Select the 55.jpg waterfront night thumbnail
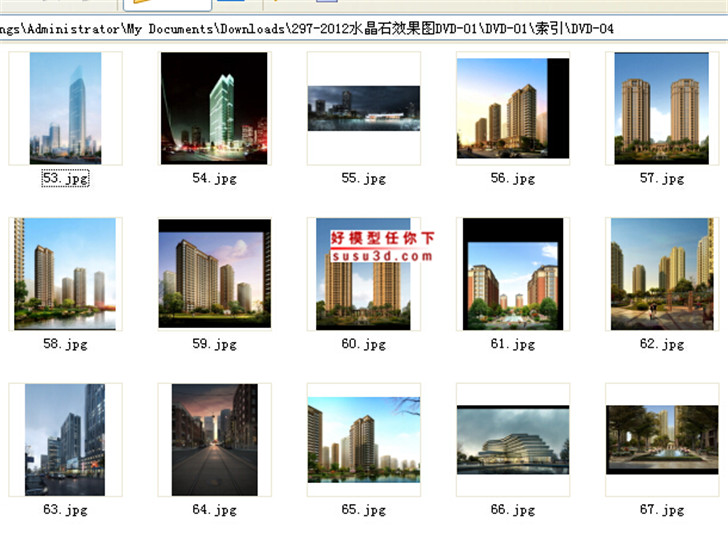The image size is (728, 533). tap(364, 108)
